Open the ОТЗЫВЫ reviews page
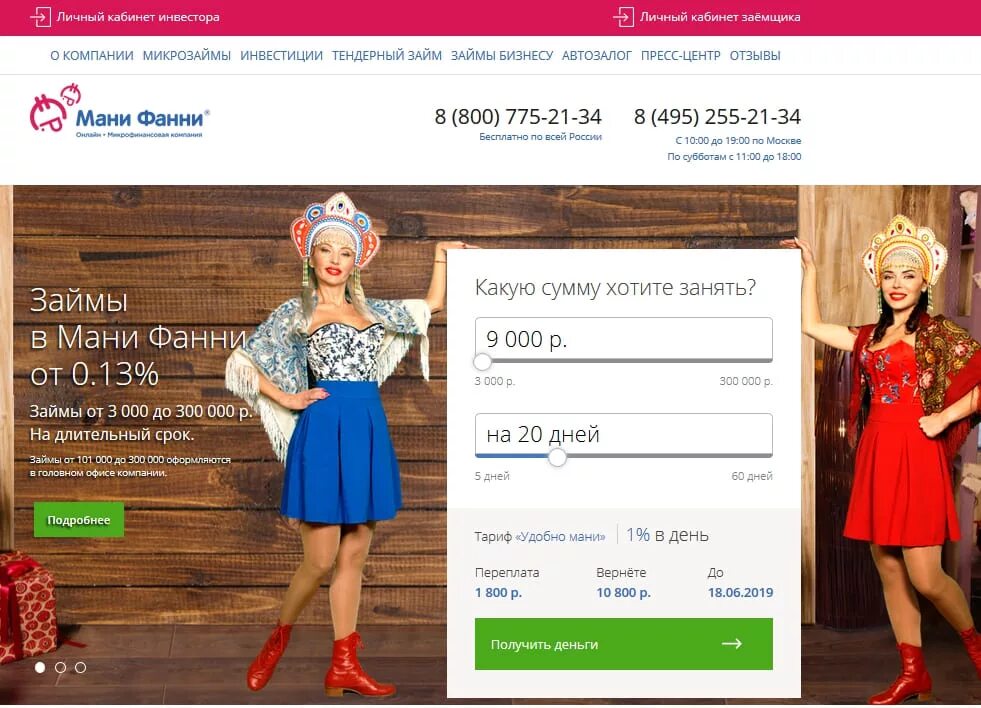The height and width of the screenshot is (708, 981). 755,56
